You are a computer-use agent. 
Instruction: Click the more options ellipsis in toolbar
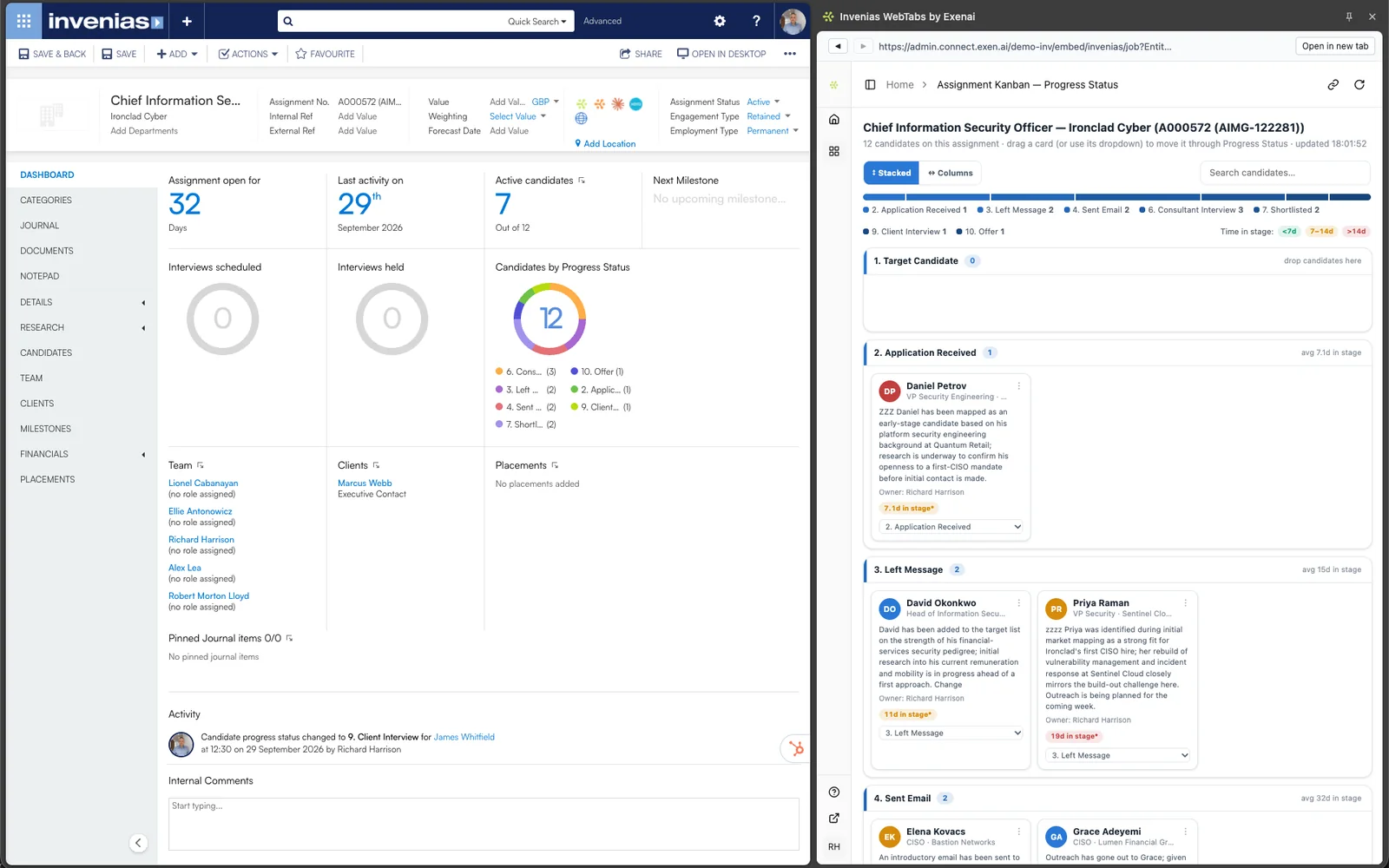point(790,54)
